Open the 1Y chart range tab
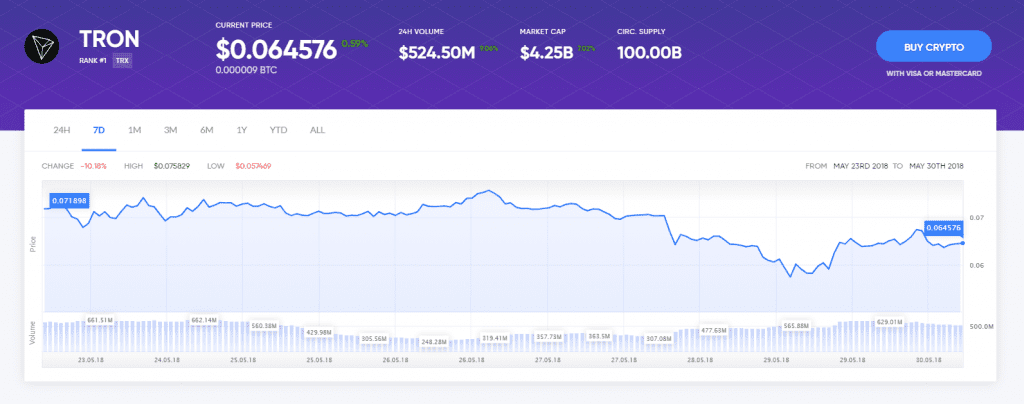1024x404 pixels. [242, 130]
